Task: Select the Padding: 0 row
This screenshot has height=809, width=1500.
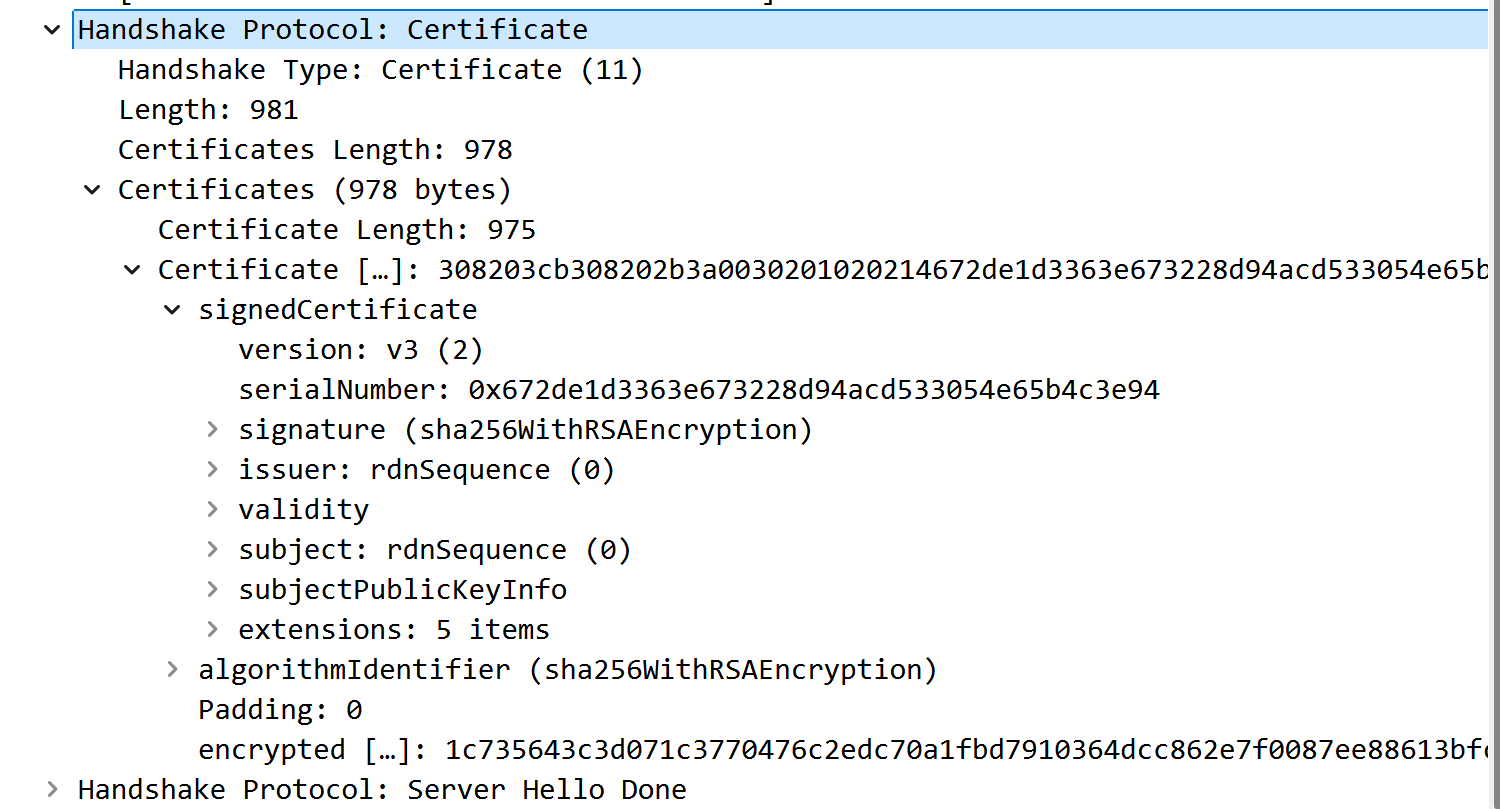Action: (x=280, y=710)
